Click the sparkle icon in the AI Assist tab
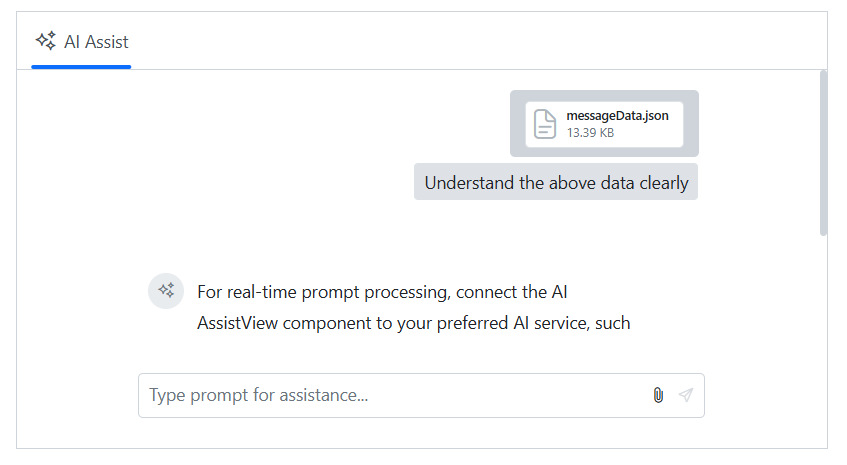Screen dimensions: 847x465 [45, 41]
